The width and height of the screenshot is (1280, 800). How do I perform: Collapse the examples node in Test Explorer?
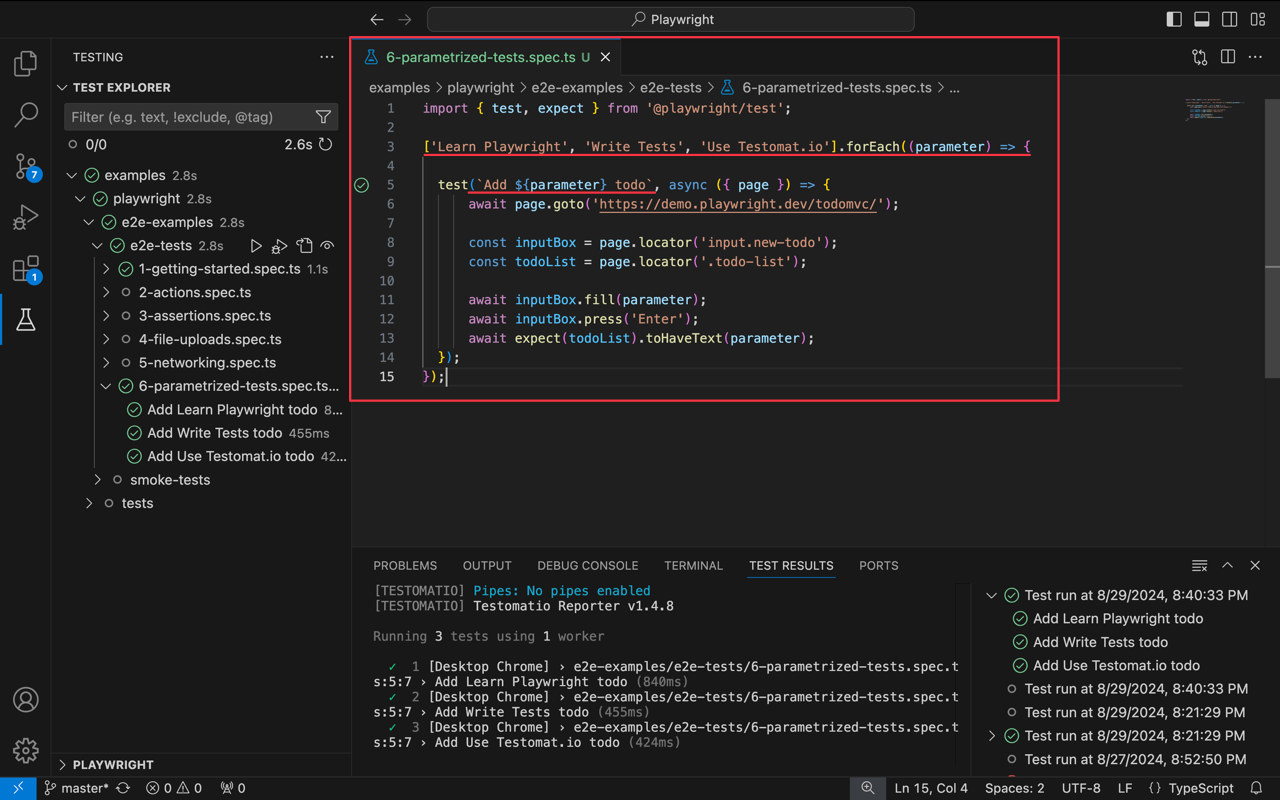71,175
